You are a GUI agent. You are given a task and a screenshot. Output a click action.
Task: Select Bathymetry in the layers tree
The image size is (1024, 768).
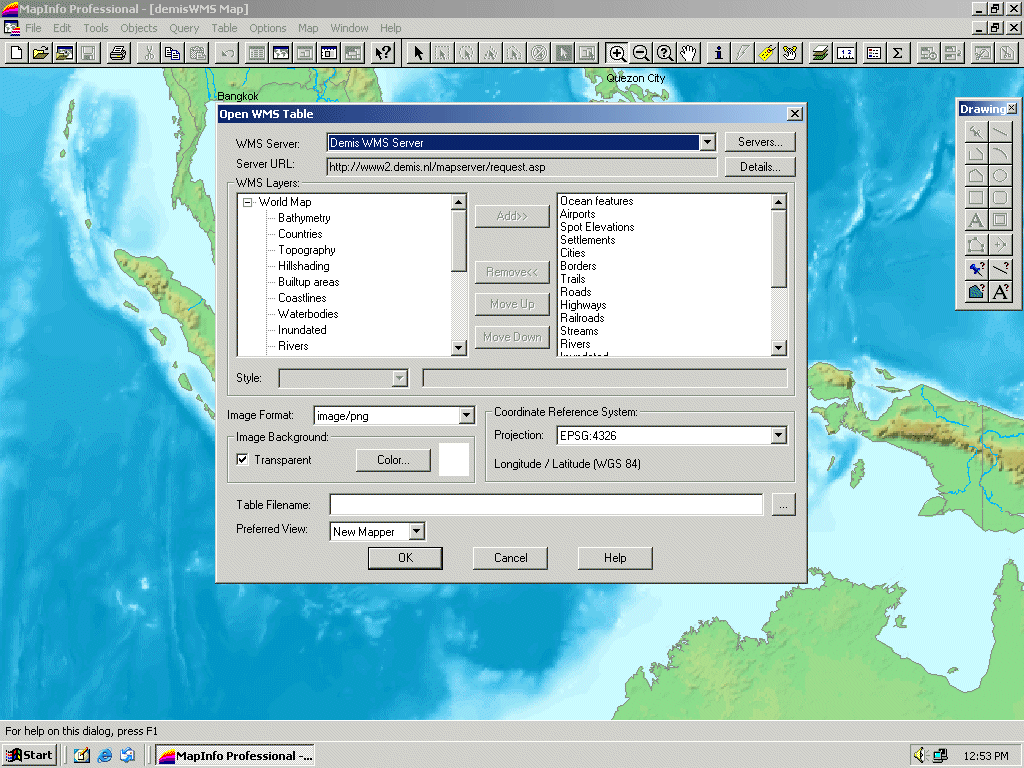304,218
